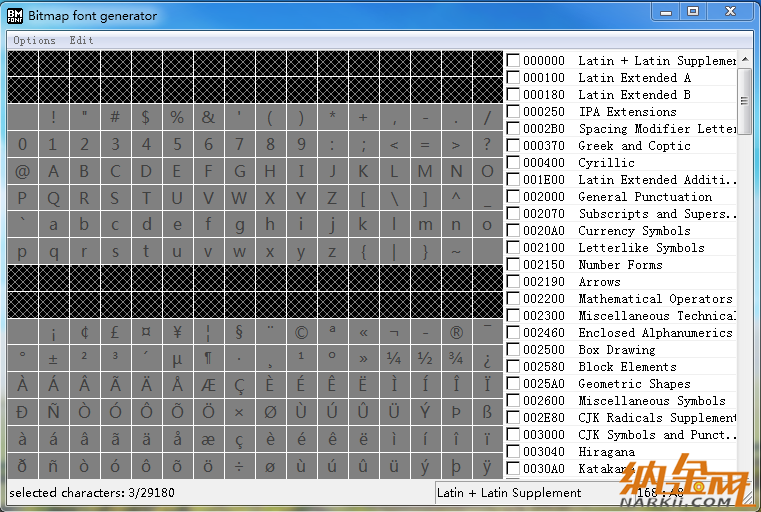Select the micro µ character cell

177,359
